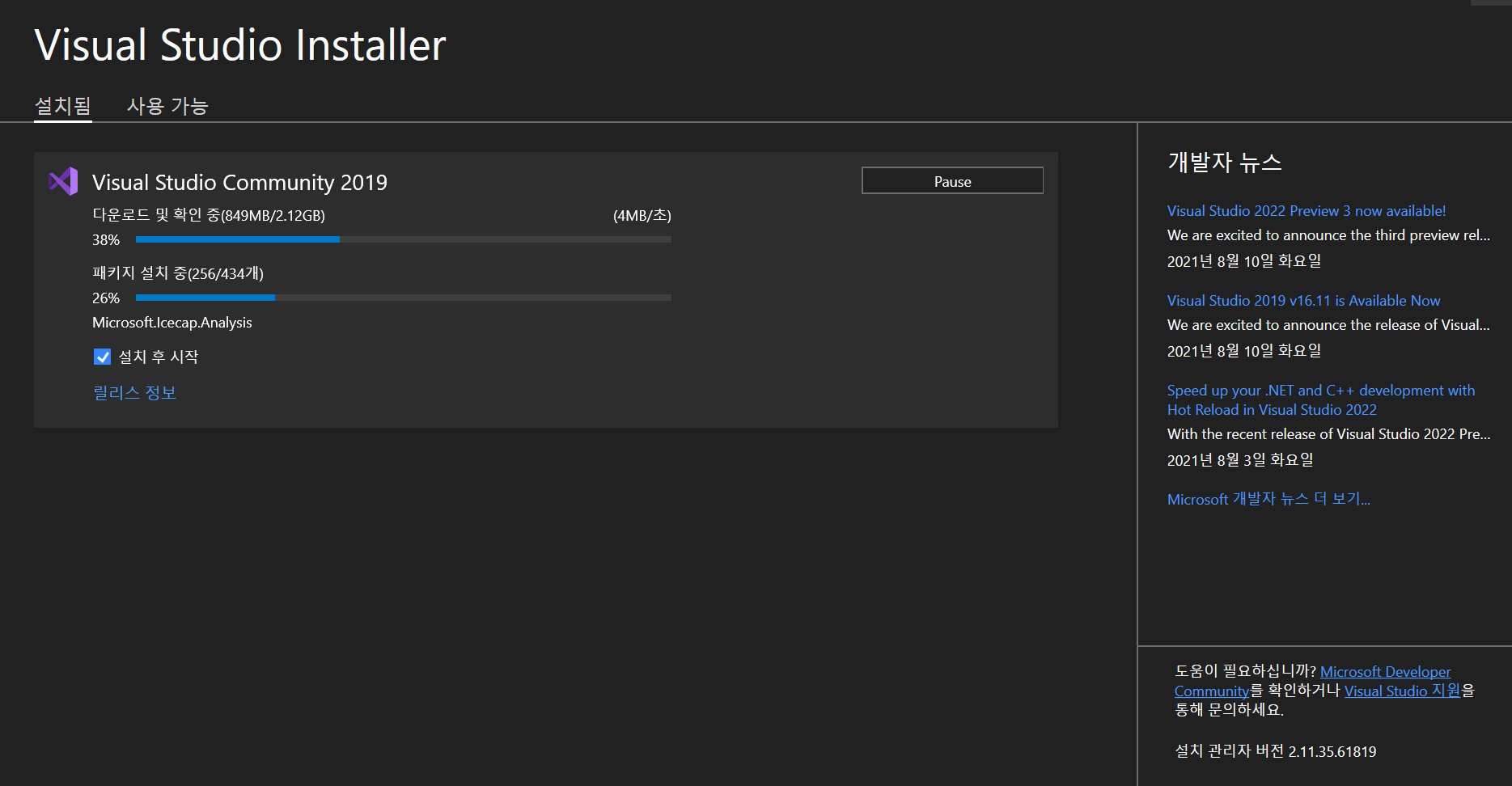Pause the Visual Studio installation
Image resolution: width=1512 pixels, height=786 pixels.
[952, 181]
